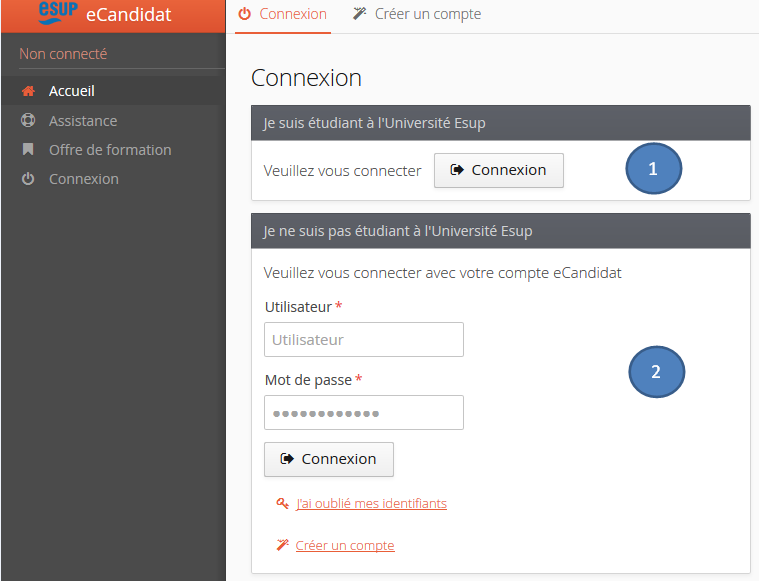Screen dimensions: 759x581
Task: Click the home icon beside Accueil
Action: tap(28, 91)
